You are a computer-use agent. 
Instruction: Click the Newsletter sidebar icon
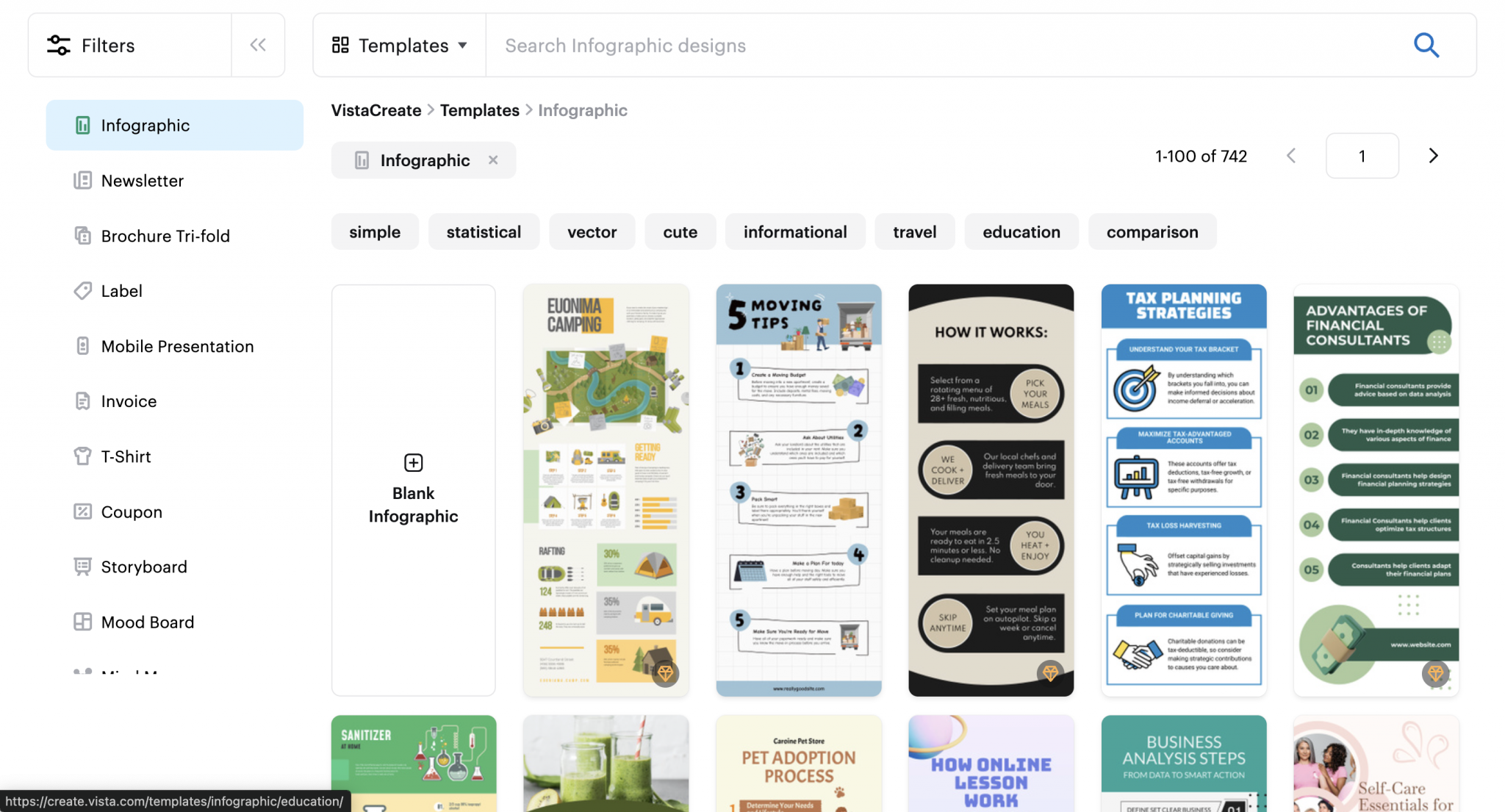pyautogui.click(x=82, y=180)
